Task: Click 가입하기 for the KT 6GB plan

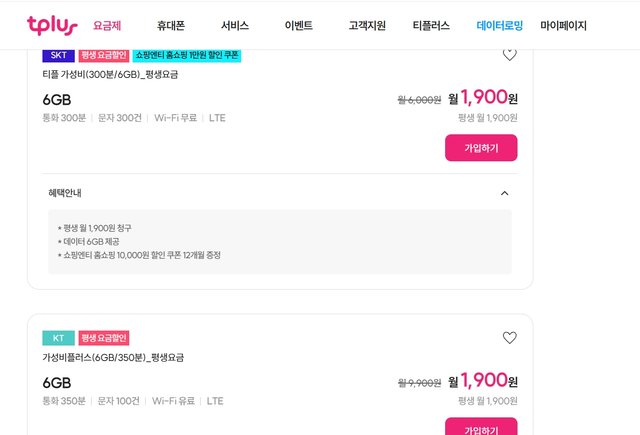Action: pyautogui.click(x=481, y=426)
